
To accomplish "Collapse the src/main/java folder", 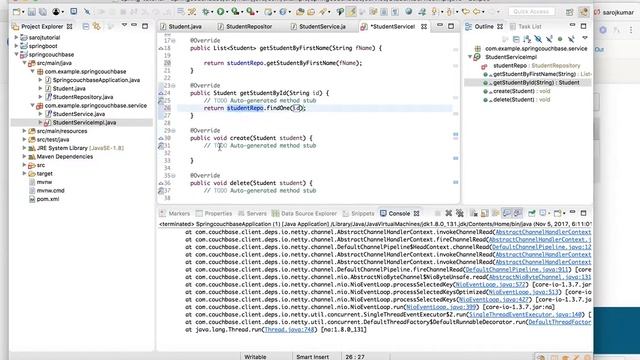I will click(24, 63).
